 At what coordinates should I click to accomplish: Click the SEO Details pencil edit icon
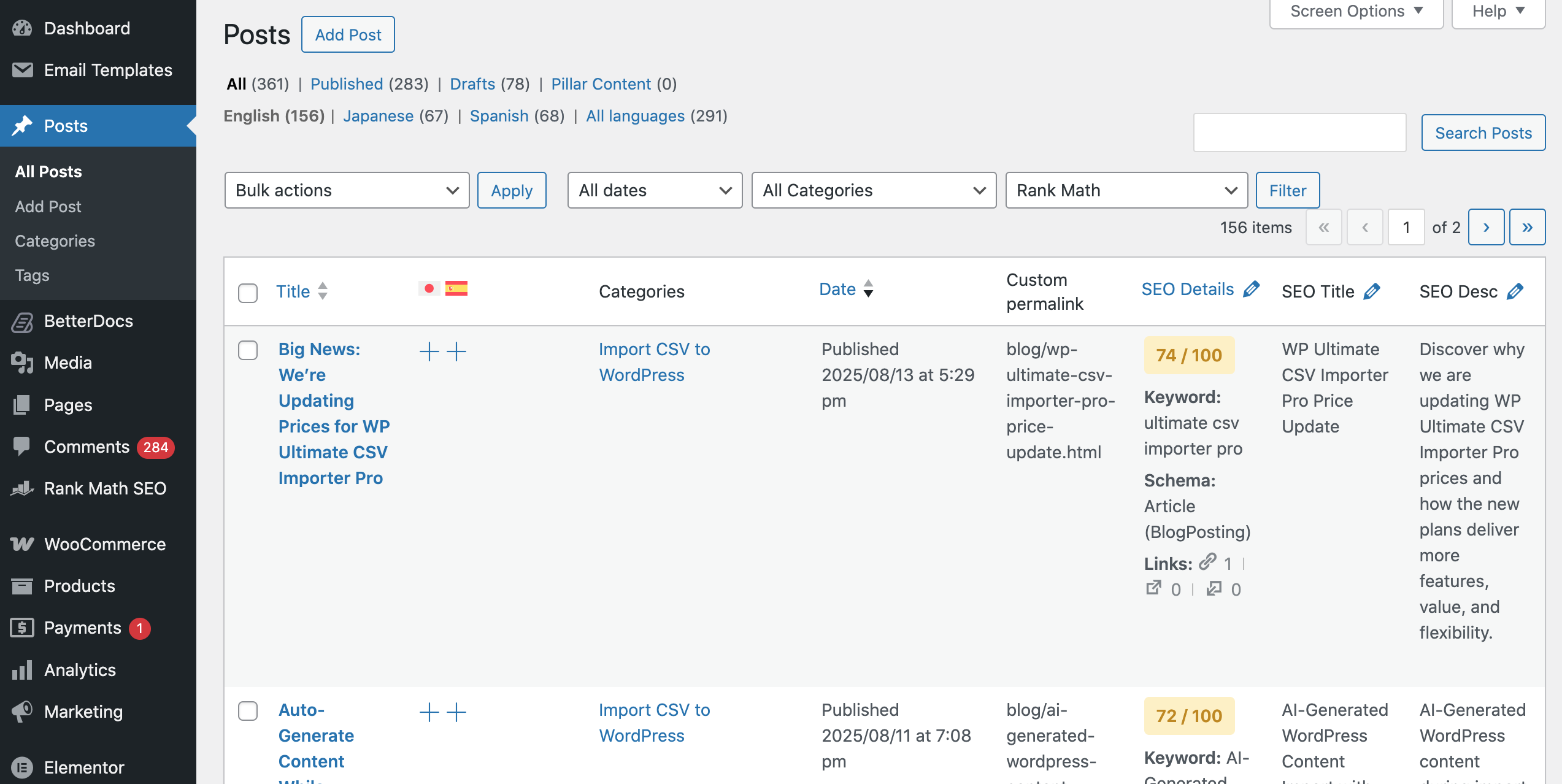[1252, 289]
